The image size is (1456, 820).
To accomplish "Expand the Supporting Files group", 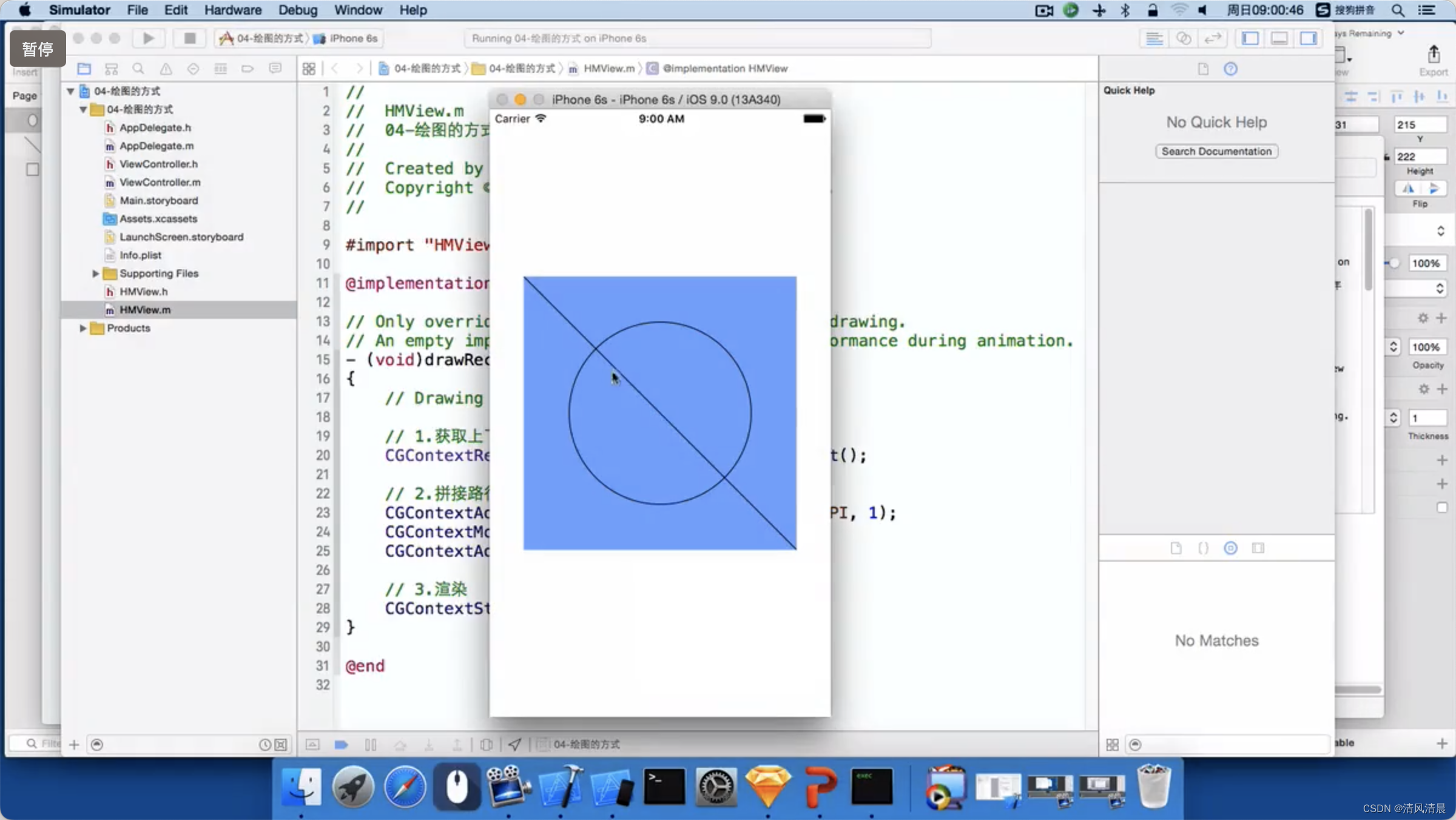I will [x=95, y=274].
